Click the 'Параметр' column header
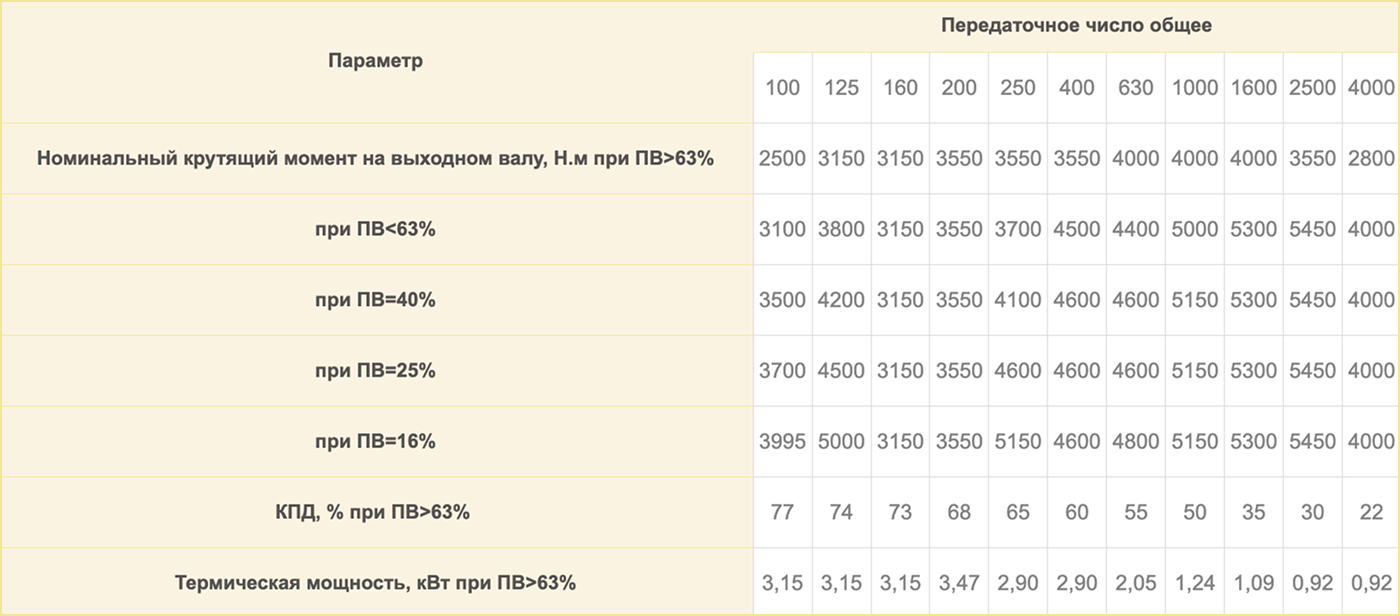1400x616 pixels. point(376,61)
